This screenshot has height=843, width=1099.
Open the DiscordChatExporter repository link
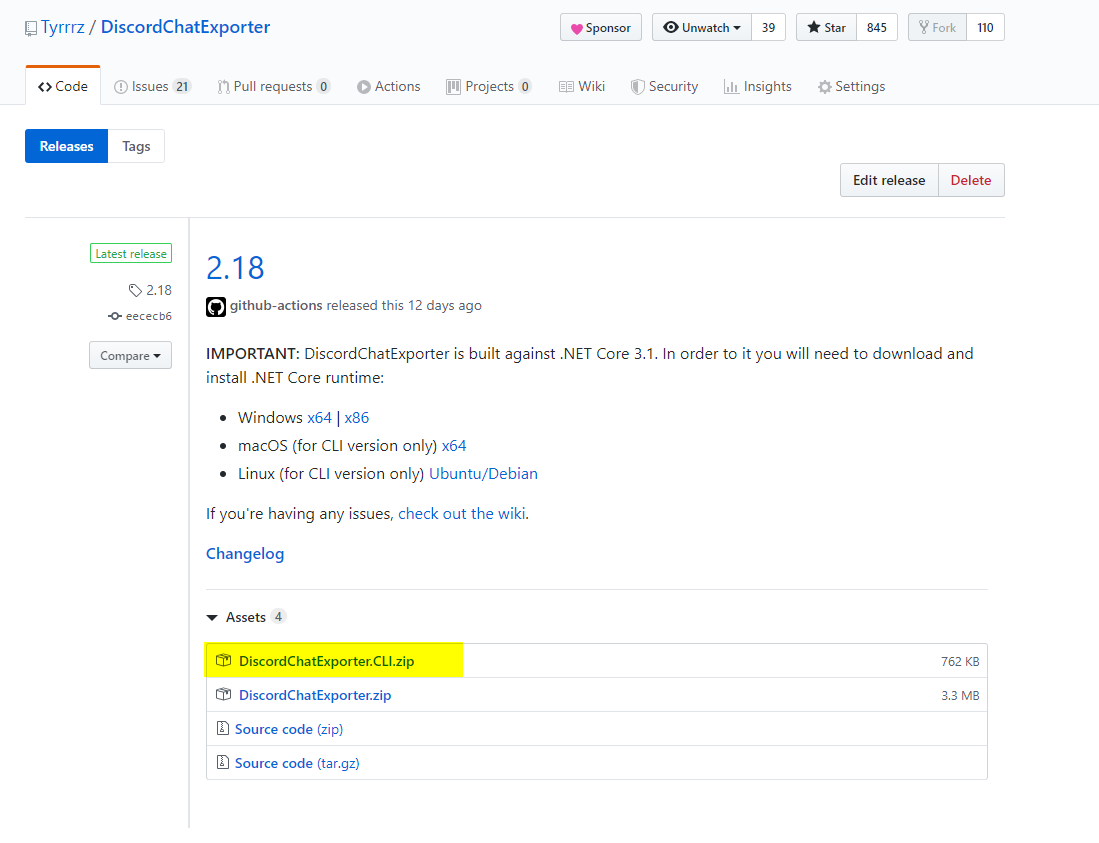tap(185, 27)
